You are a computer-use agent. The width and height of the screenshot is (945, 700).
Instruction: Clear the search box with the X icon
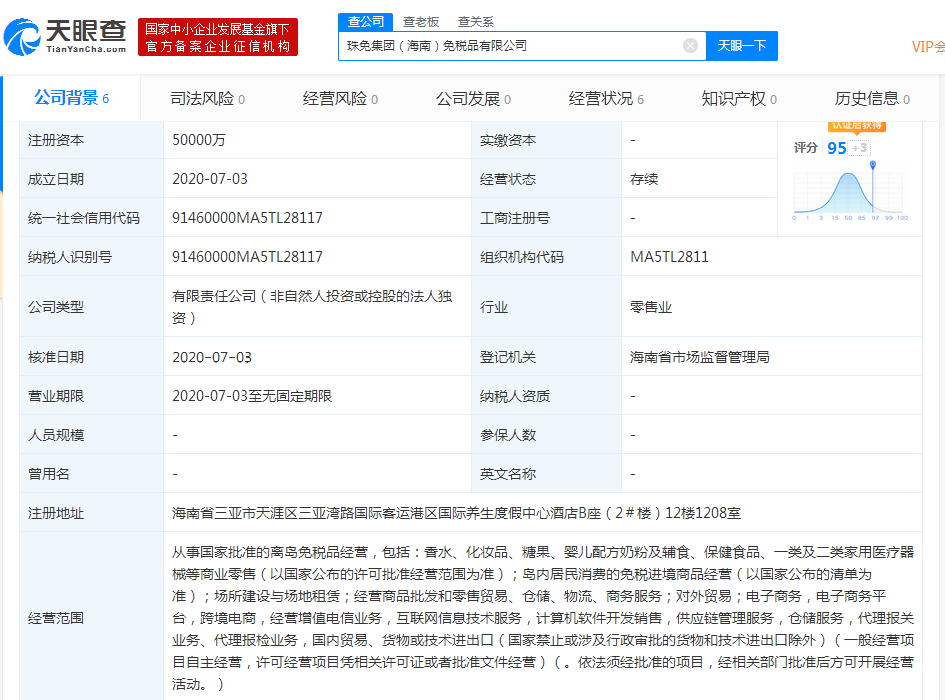click(691, 46)
